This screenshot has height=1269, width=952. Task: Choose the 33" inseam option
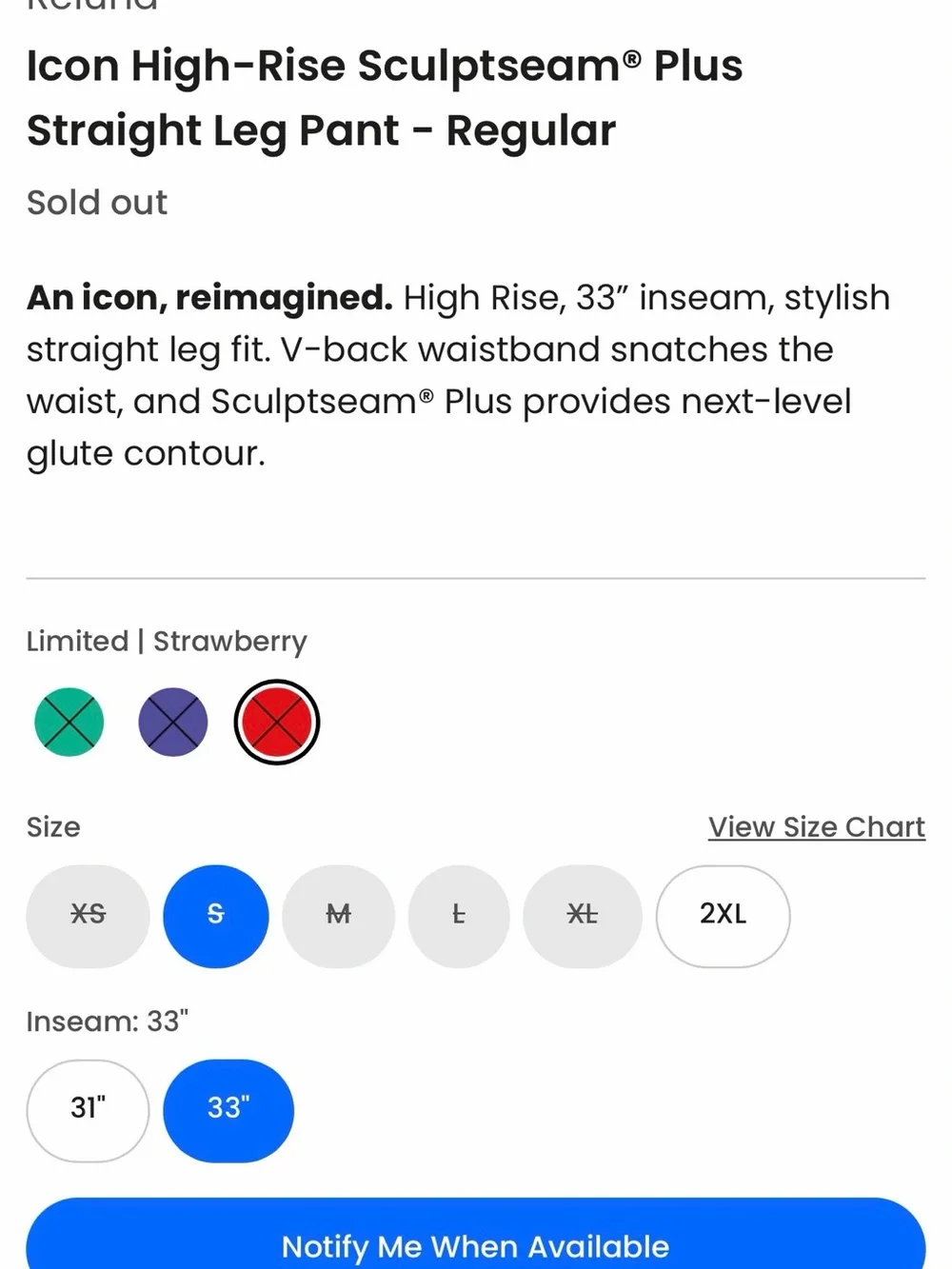point(228,1110)
